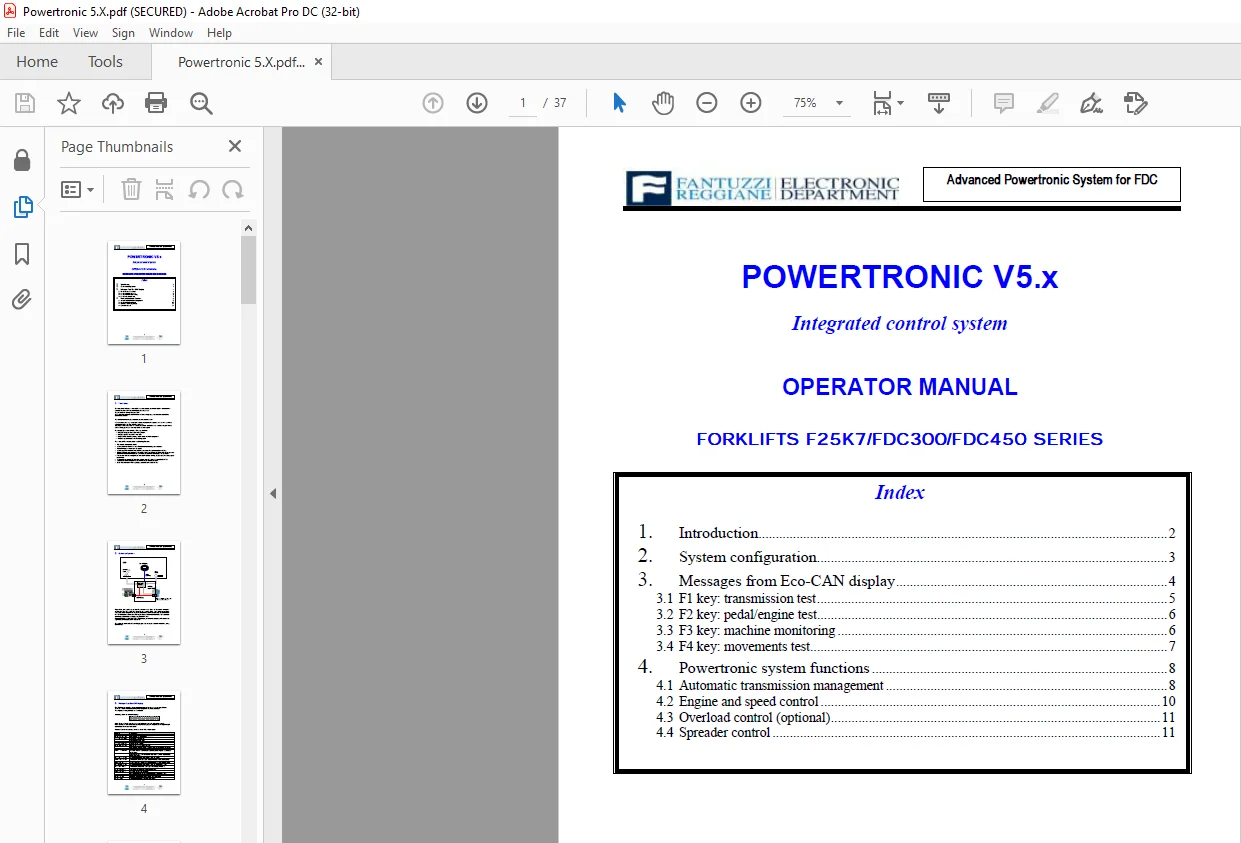Viewport: 1241px width, 843px height.
Task: Click index entry 'Introduction'
Action: click(x=718, y=533)
